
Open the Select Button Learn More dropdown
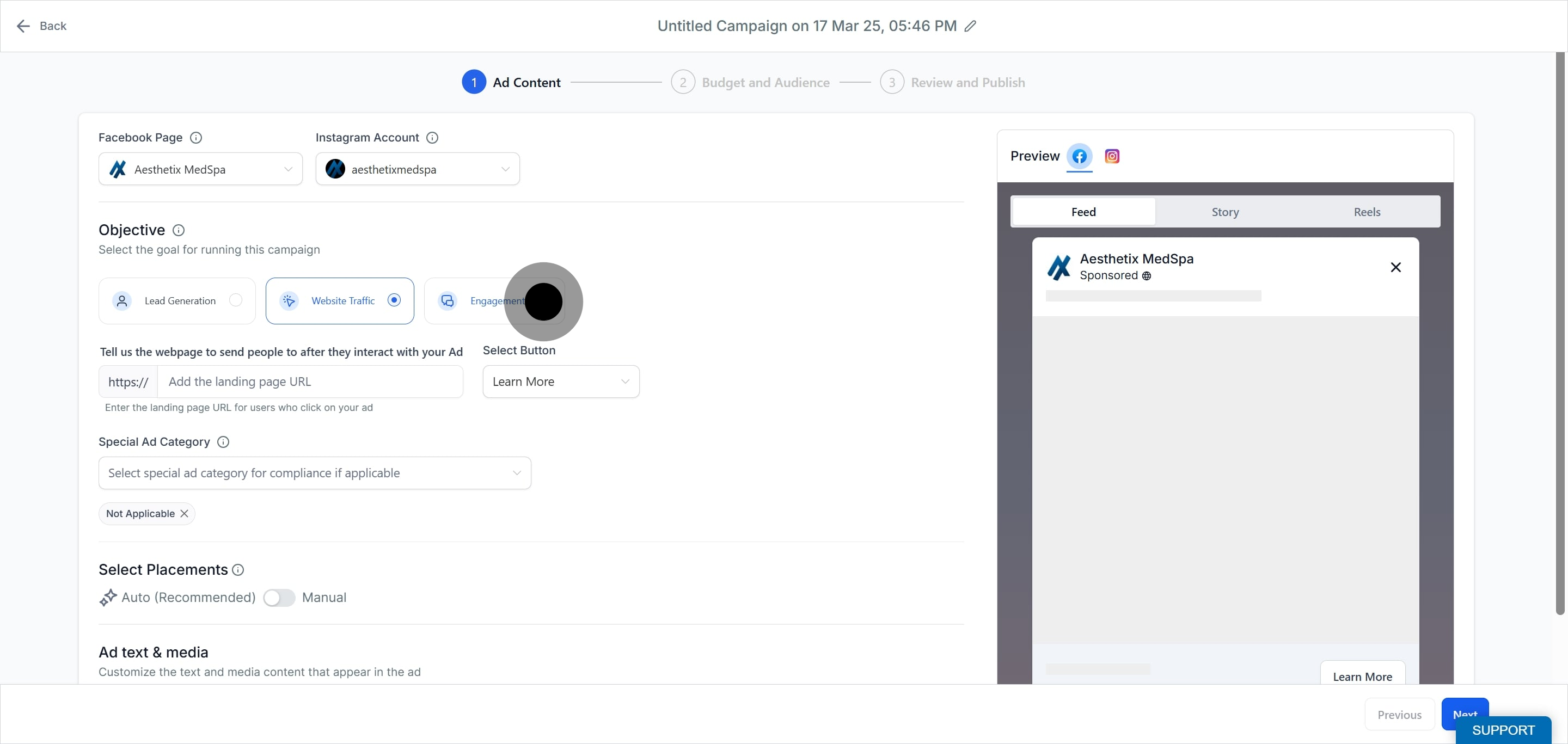tap(561, 382)
